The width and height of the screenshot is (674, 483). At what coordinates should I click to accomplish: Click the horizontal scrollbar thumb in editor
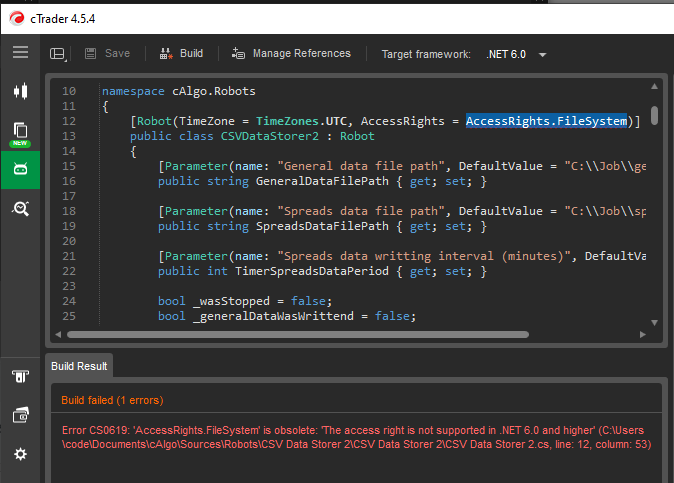(x=298, y=334)
